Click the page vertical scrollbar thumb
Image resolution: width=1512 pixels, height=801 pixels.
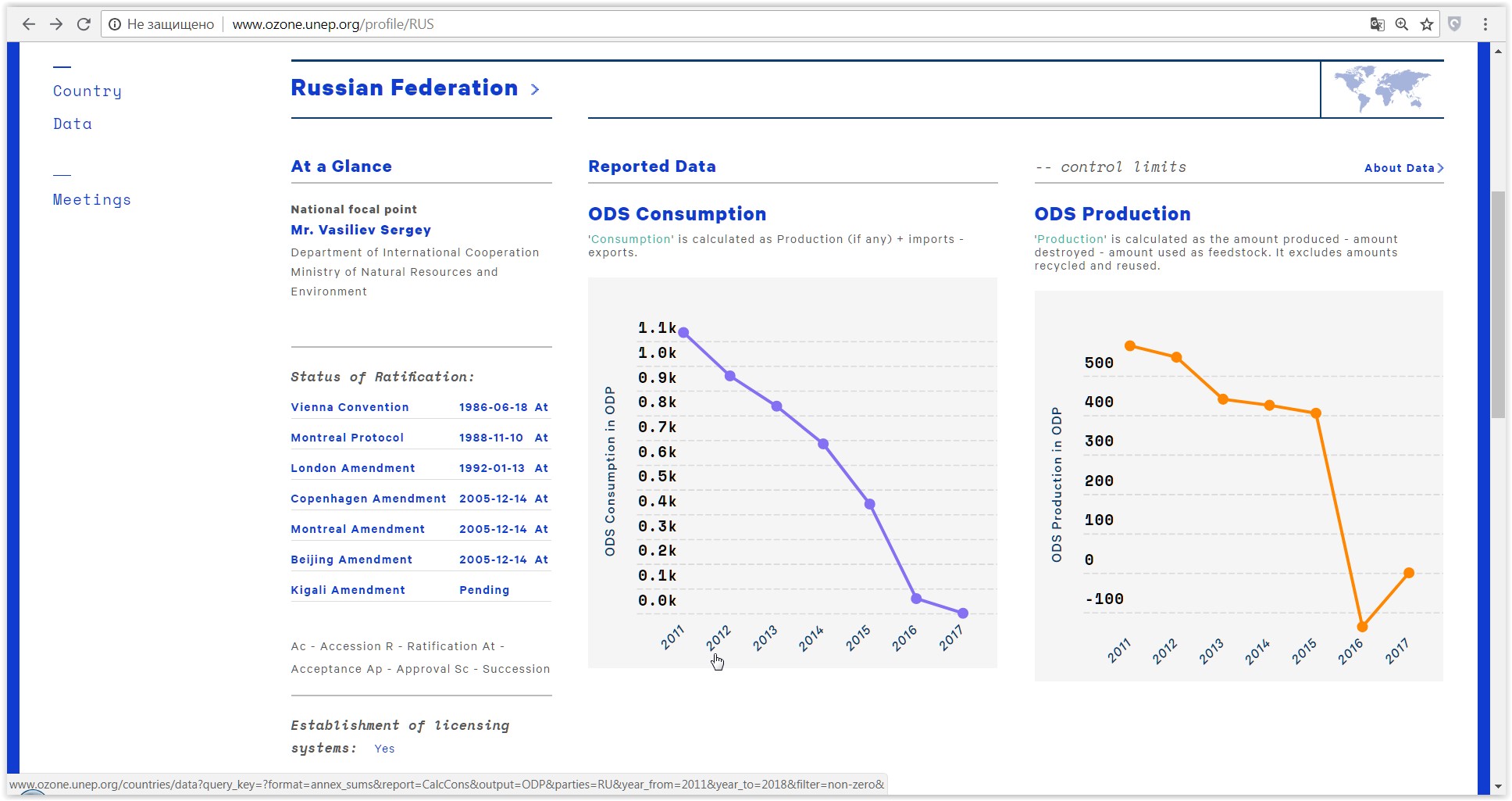coord(1498,305)
